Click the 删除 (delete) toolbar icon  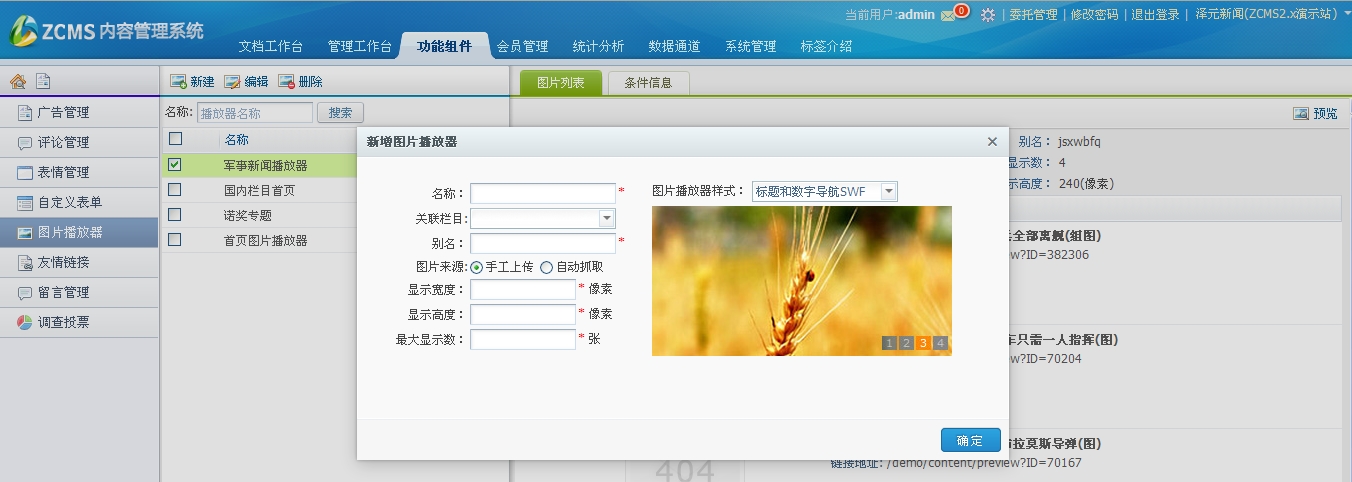click(286, 82)
